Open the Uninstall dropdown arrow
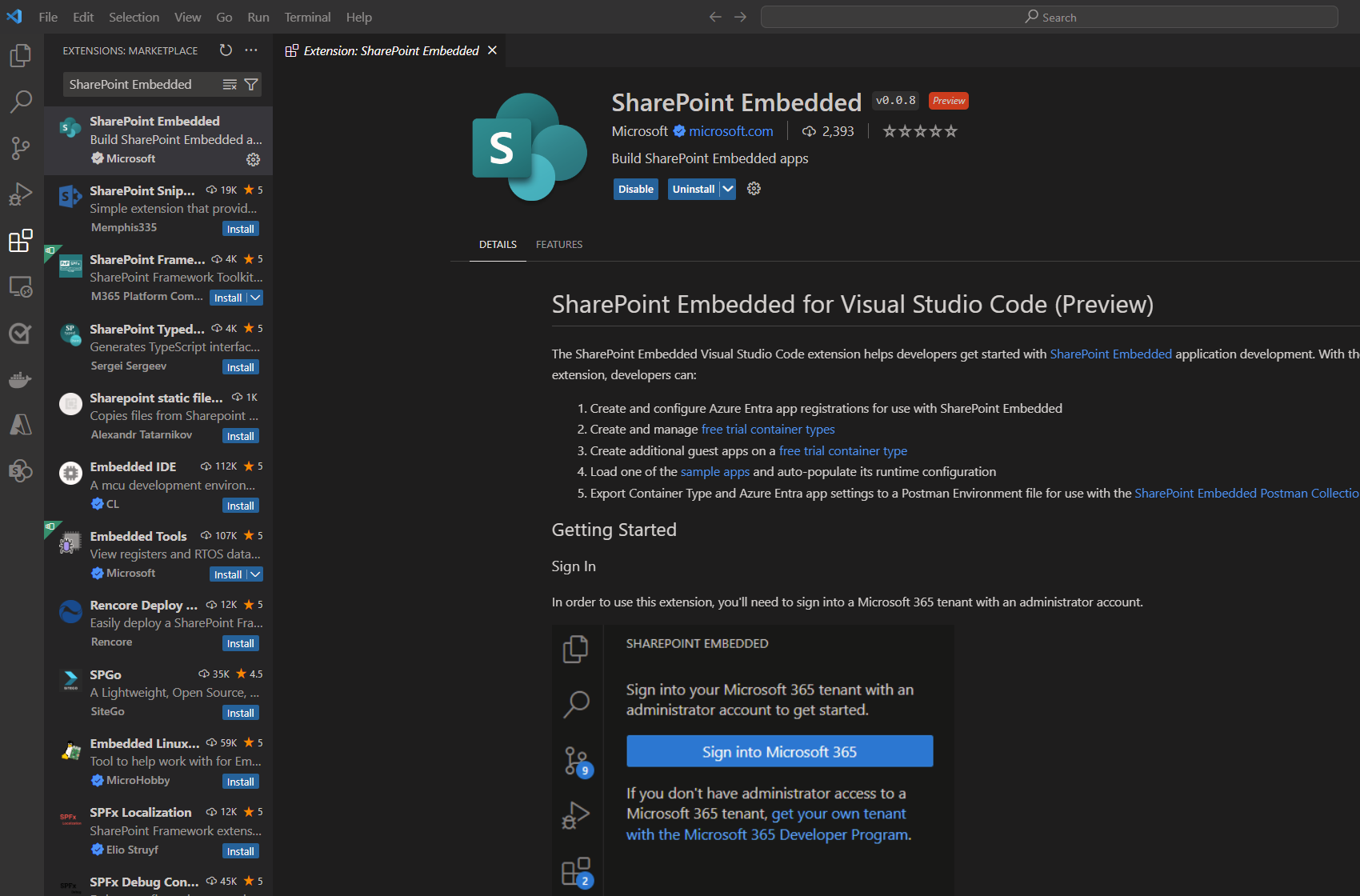Viewport: 1360px width, 896px height. point(726,189)
